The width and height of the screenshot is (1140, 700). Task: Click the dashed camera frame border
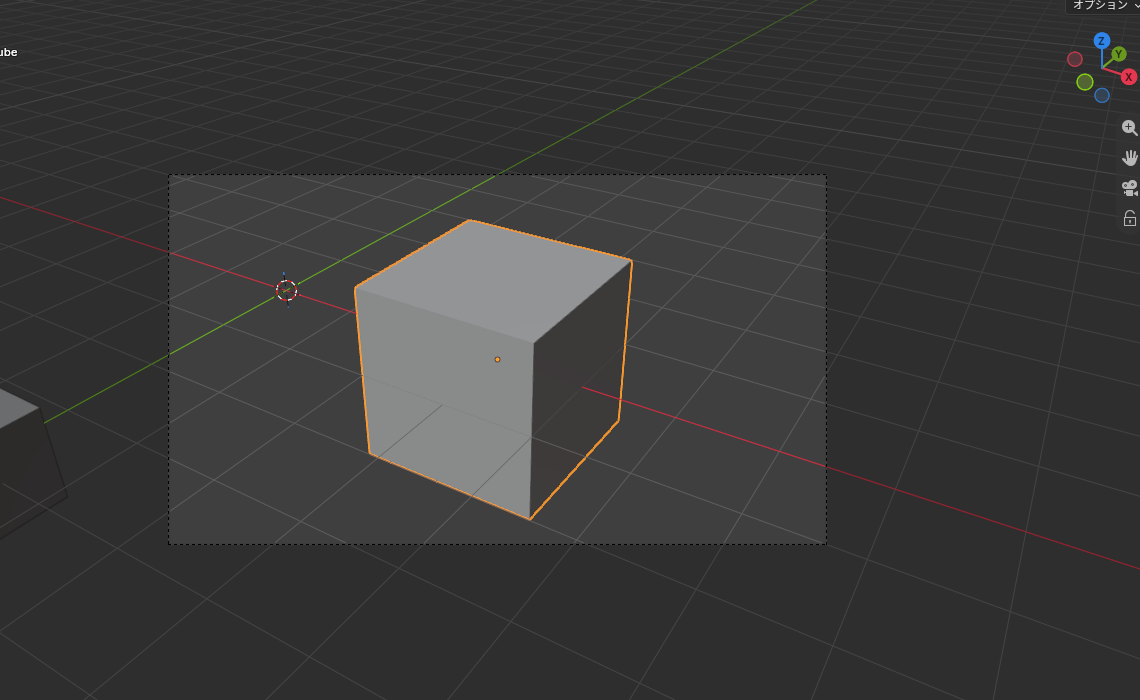[497, 174]
